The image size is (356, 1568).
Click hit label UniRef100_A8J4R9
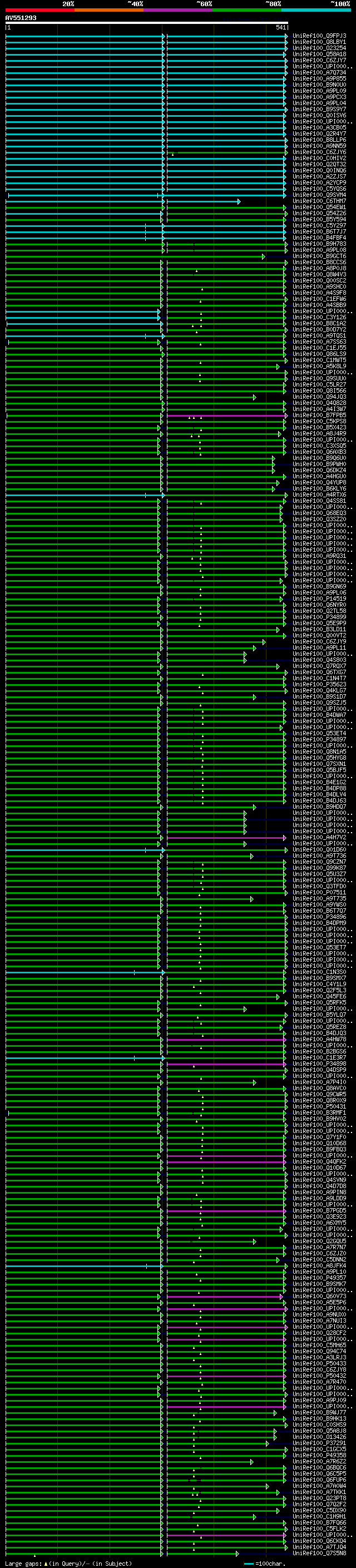tap(319, 433)
